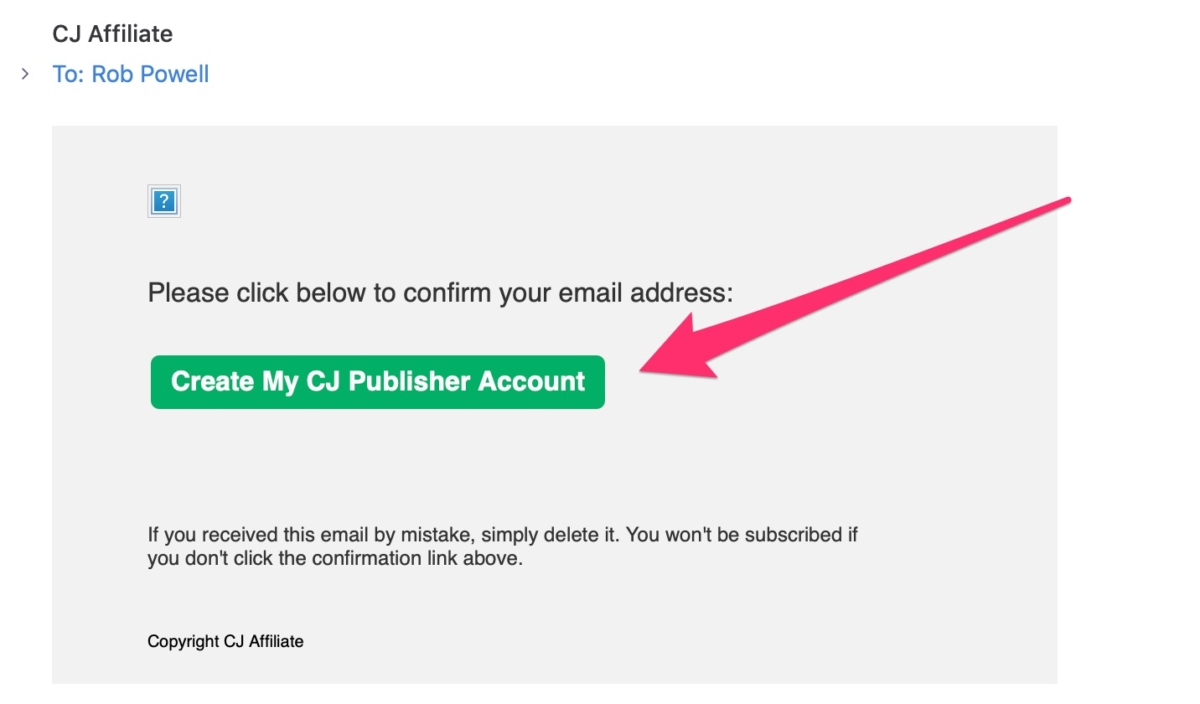Click the question mark inside the placeholder
The width and height of the screenshot is (1200, 704).
pos(164,200)
